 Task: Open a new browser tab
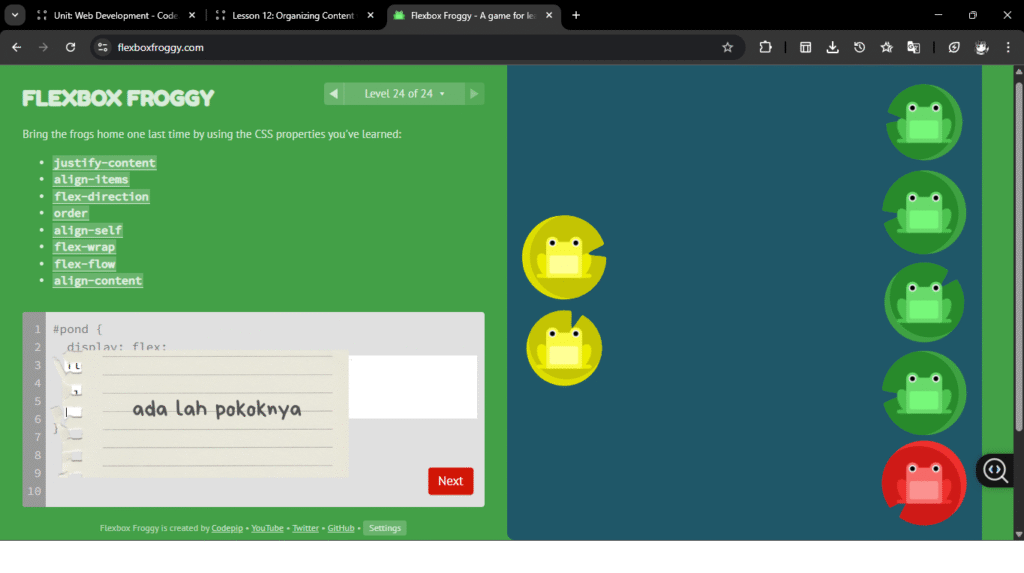pyautogui.click(x=576, y=15)
